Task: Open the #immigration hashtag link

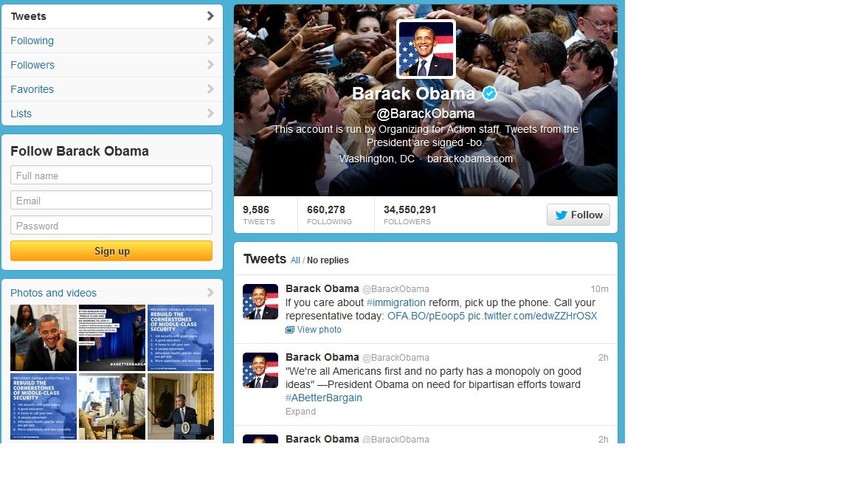Action: pyautogui.click(x=396, y=303)
